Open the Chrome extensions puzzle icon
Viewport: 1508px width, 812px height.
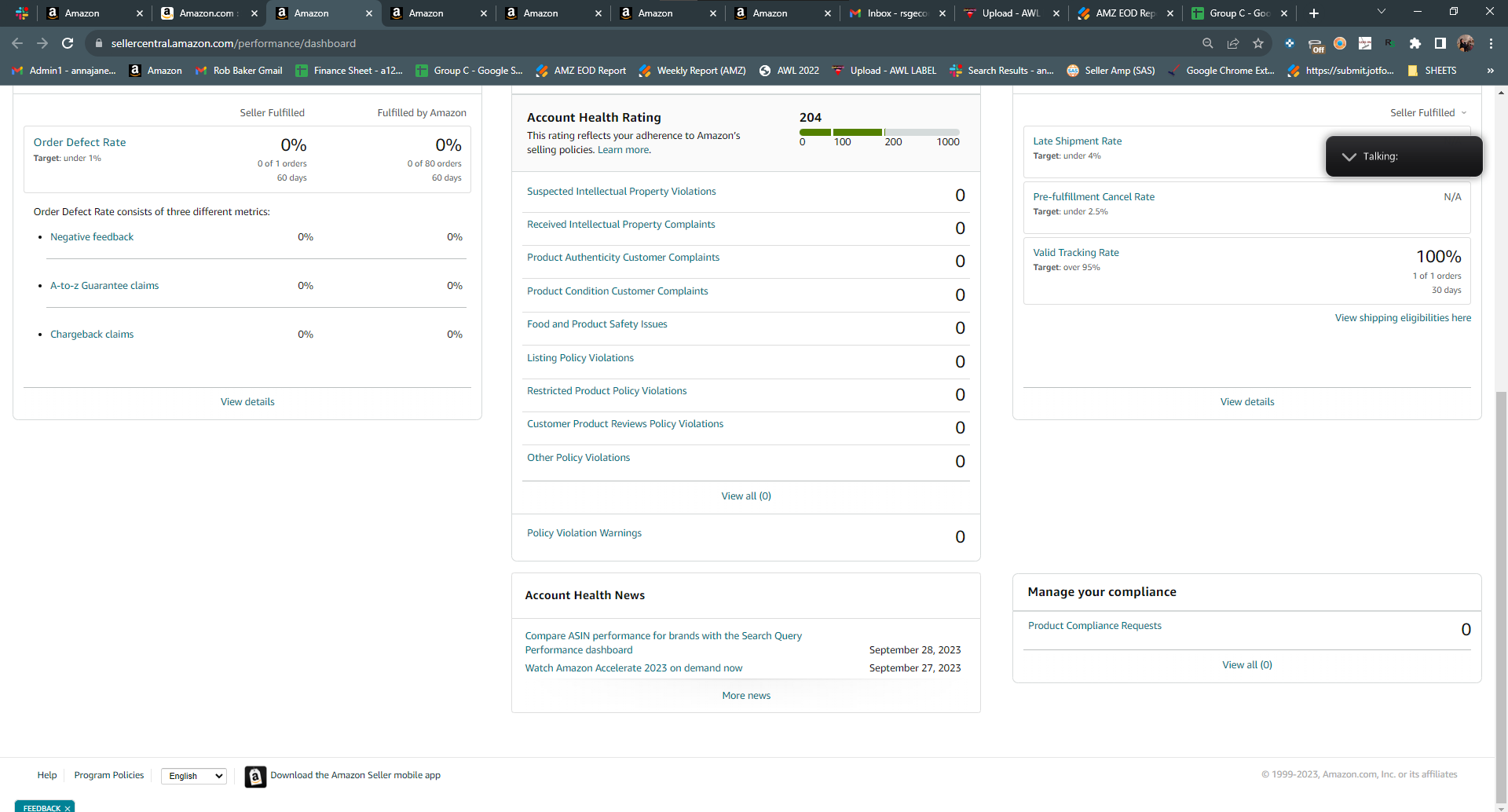1415,43
